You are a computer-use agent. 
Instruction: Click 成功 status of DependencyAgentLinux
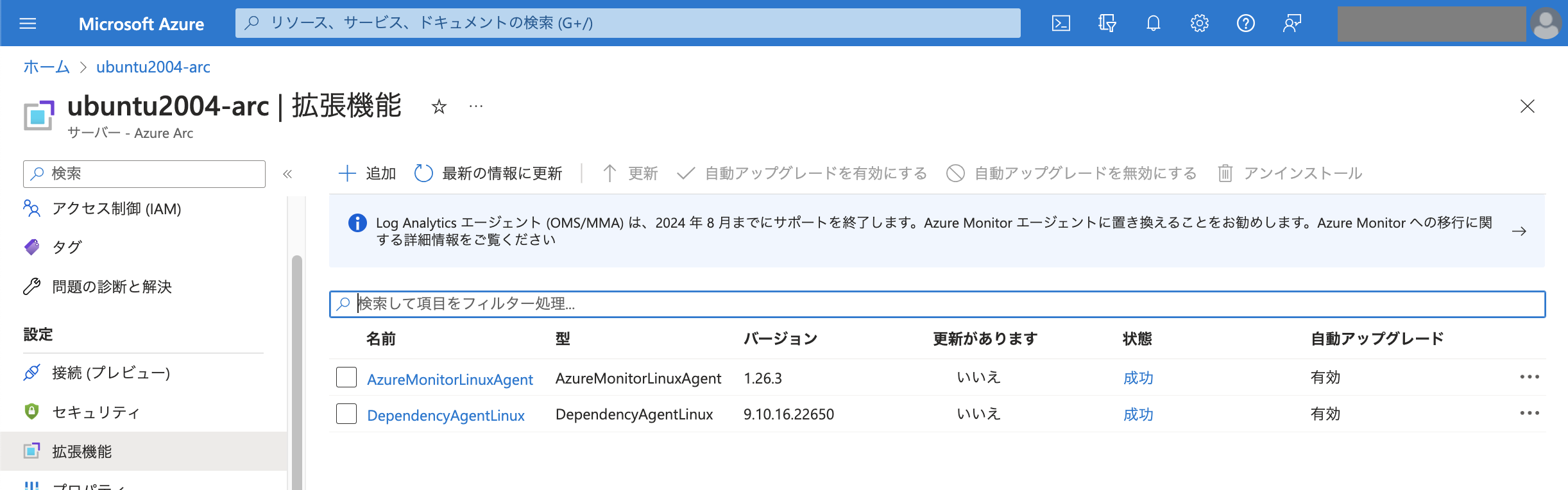[x=1138, y=414]
